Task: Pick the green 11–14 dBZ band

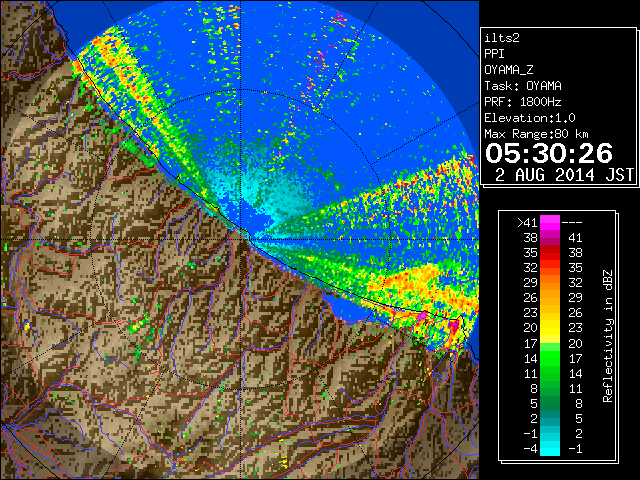Action: [550, 373]
